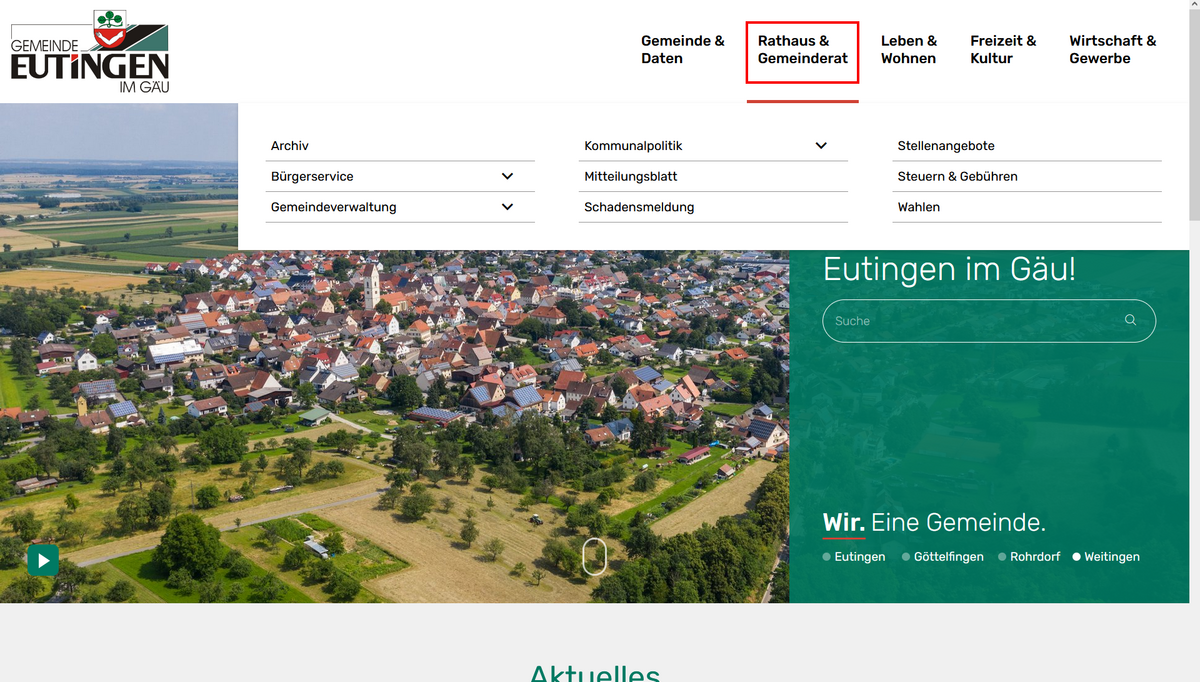1200x682 pixels.
Task: Open the Wirtschaft & Gewerbe menu
Action: click(1113, 50)
